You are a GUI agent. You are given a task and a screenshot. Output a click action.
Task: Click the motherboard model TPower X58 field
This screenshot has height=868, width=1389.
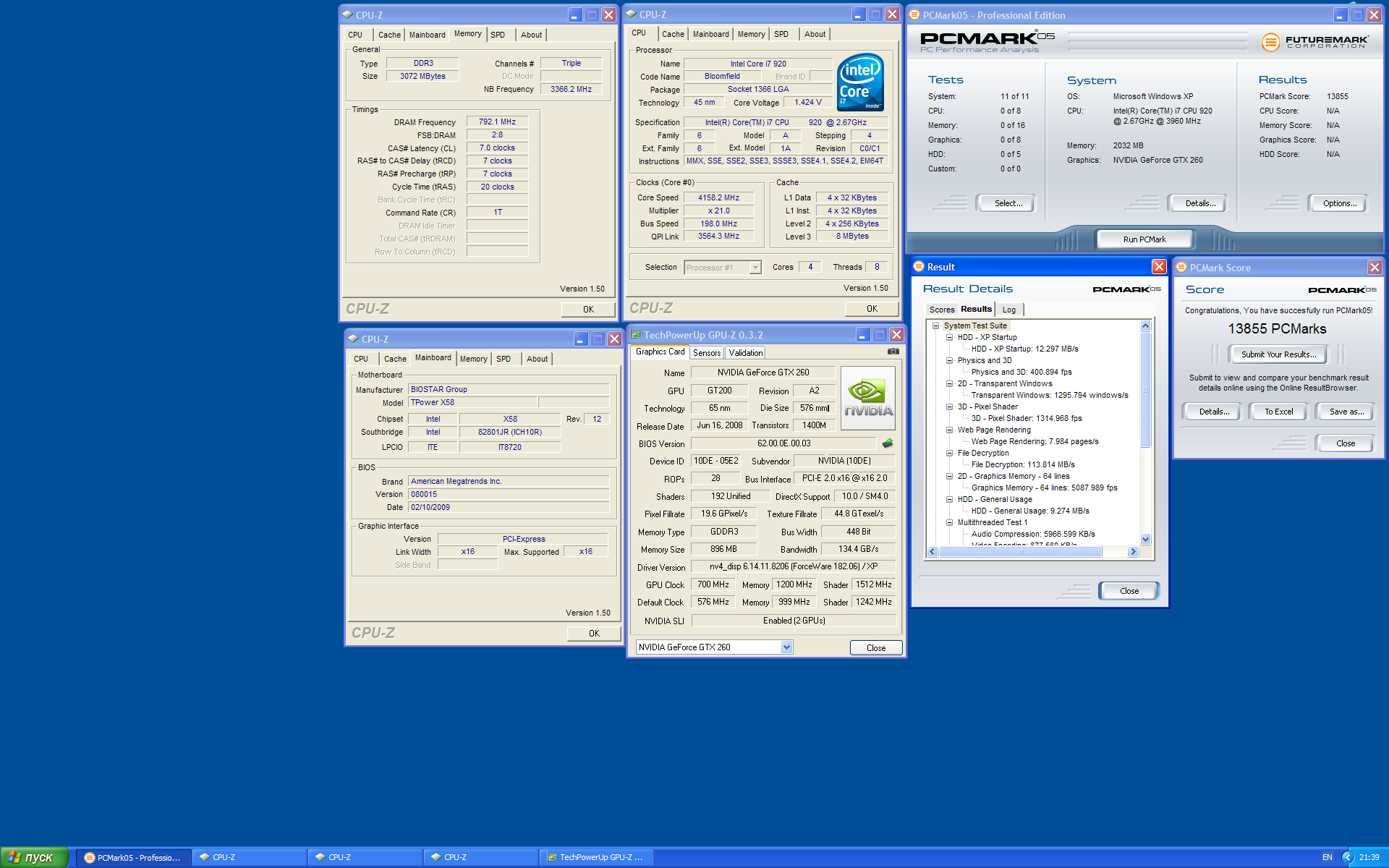[x=472, y=402]
